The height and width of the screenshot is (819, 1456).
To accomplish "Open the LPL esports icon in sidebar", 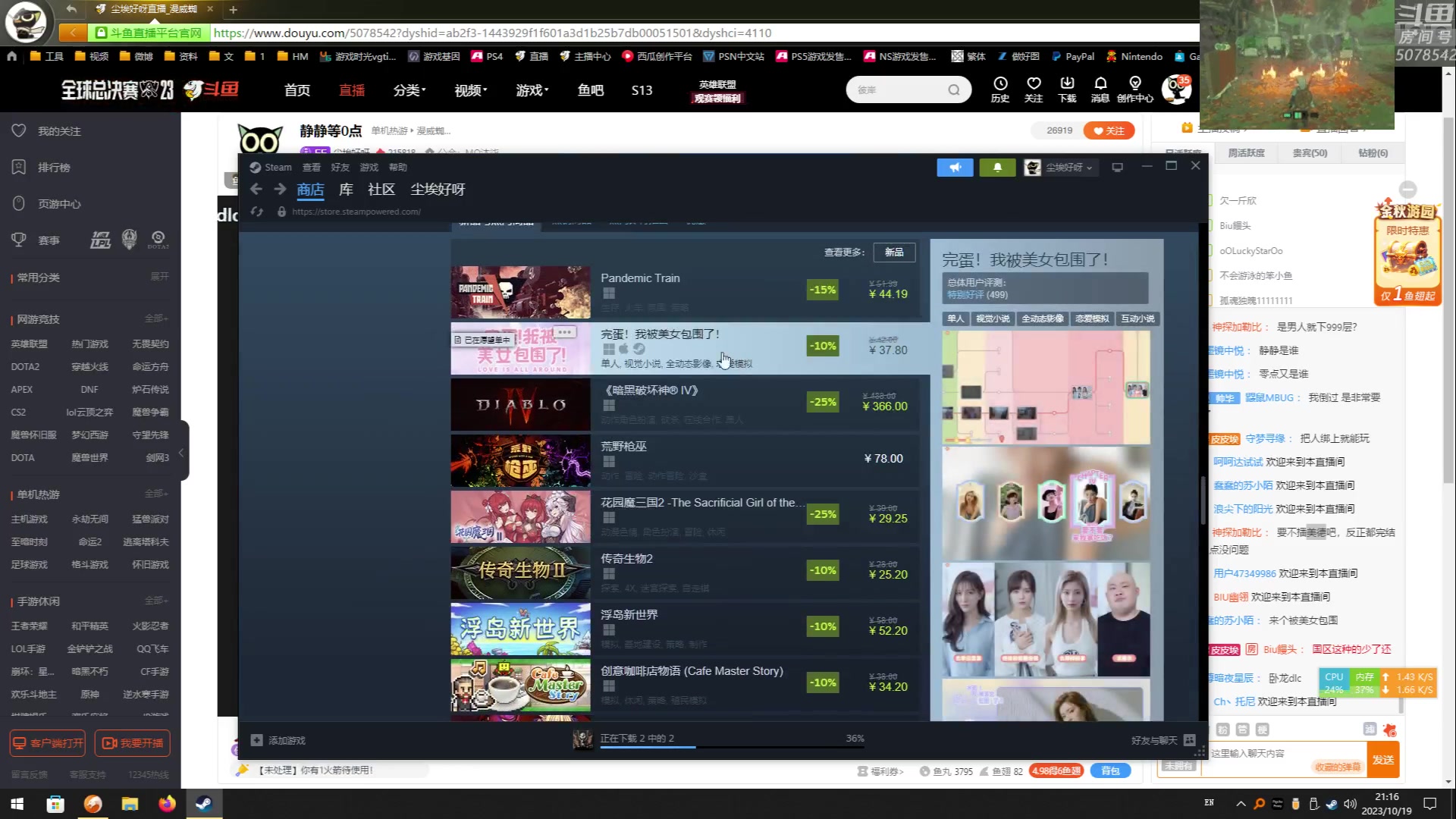I will click(x=101, y=240).
